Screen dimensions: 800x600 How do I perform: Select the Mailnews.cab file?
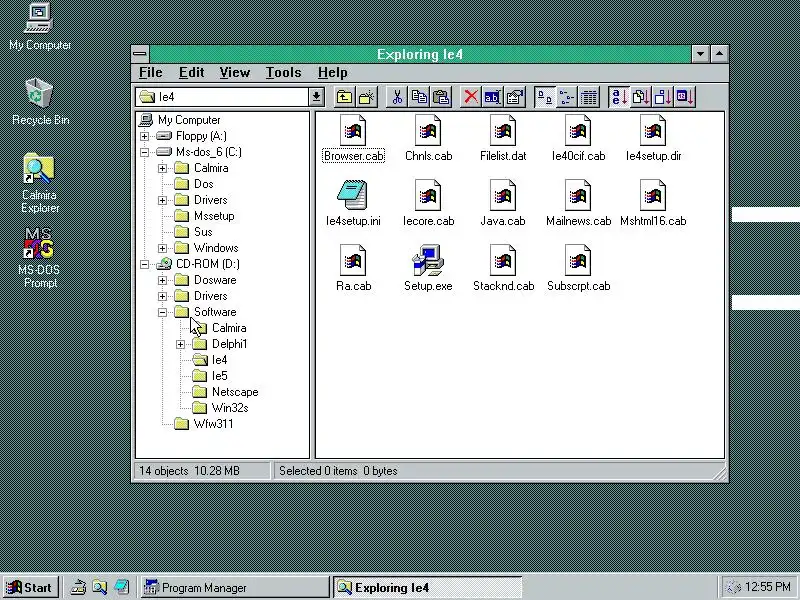click(x=578, y=203)
